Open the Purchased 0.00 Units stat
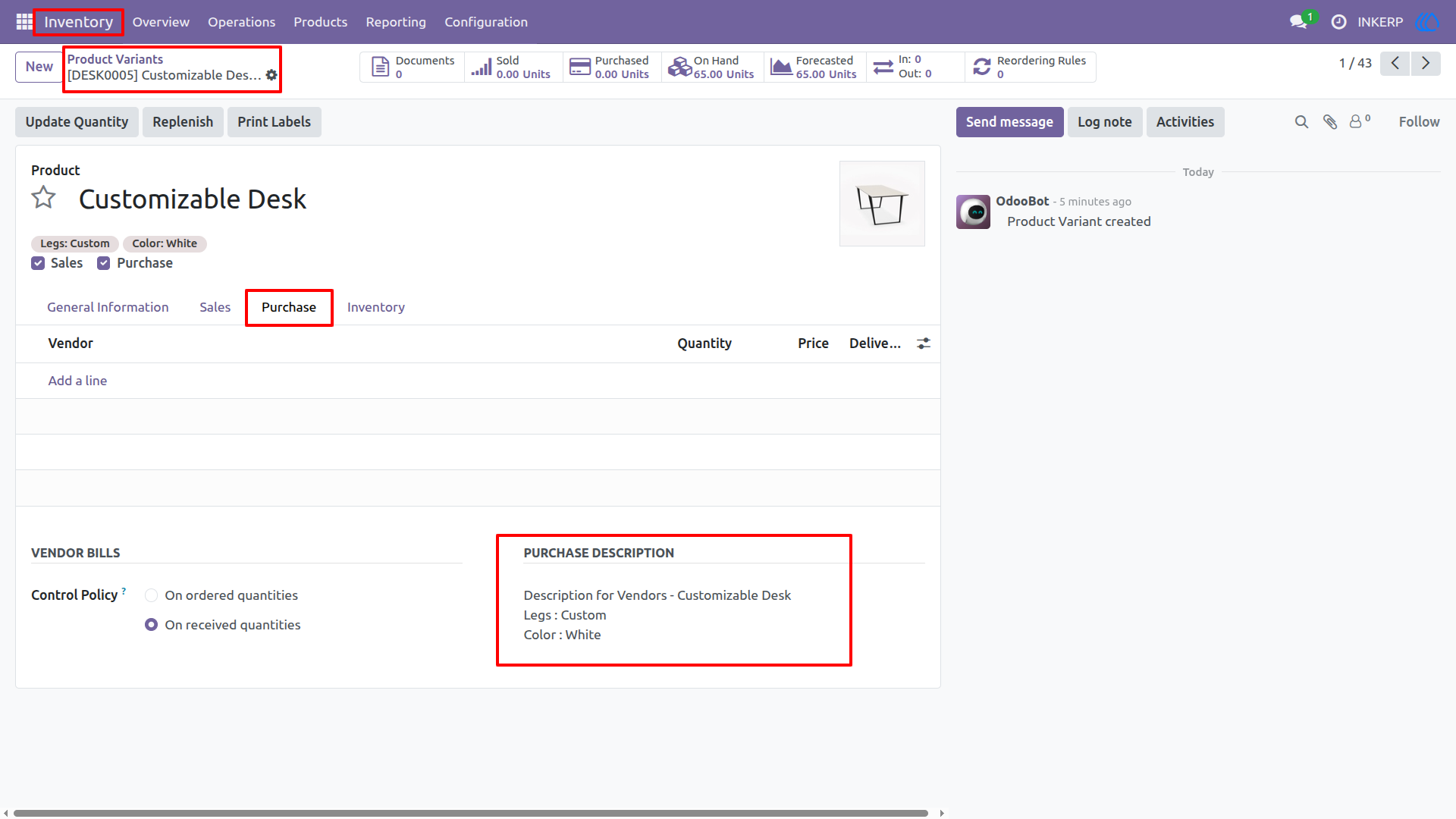 click(x=612, y=67)
